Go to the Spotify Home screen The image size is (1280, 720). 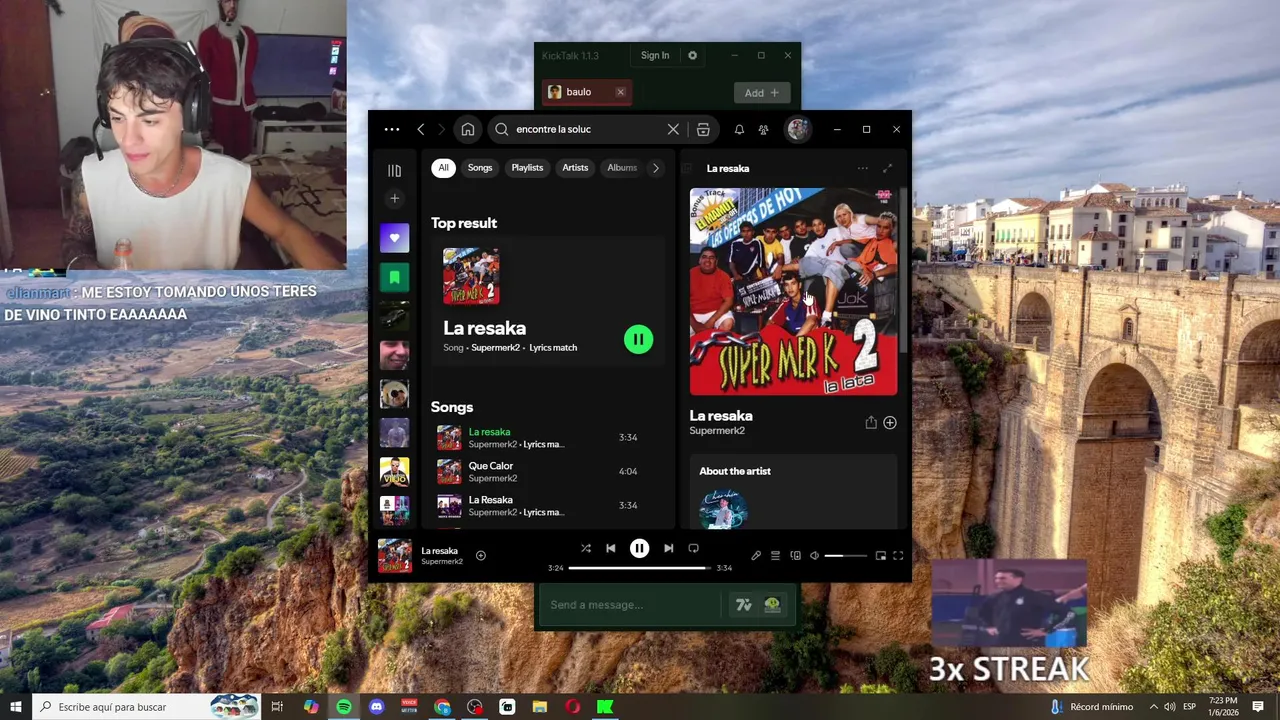pyautogui.click(x=467, y=129)
